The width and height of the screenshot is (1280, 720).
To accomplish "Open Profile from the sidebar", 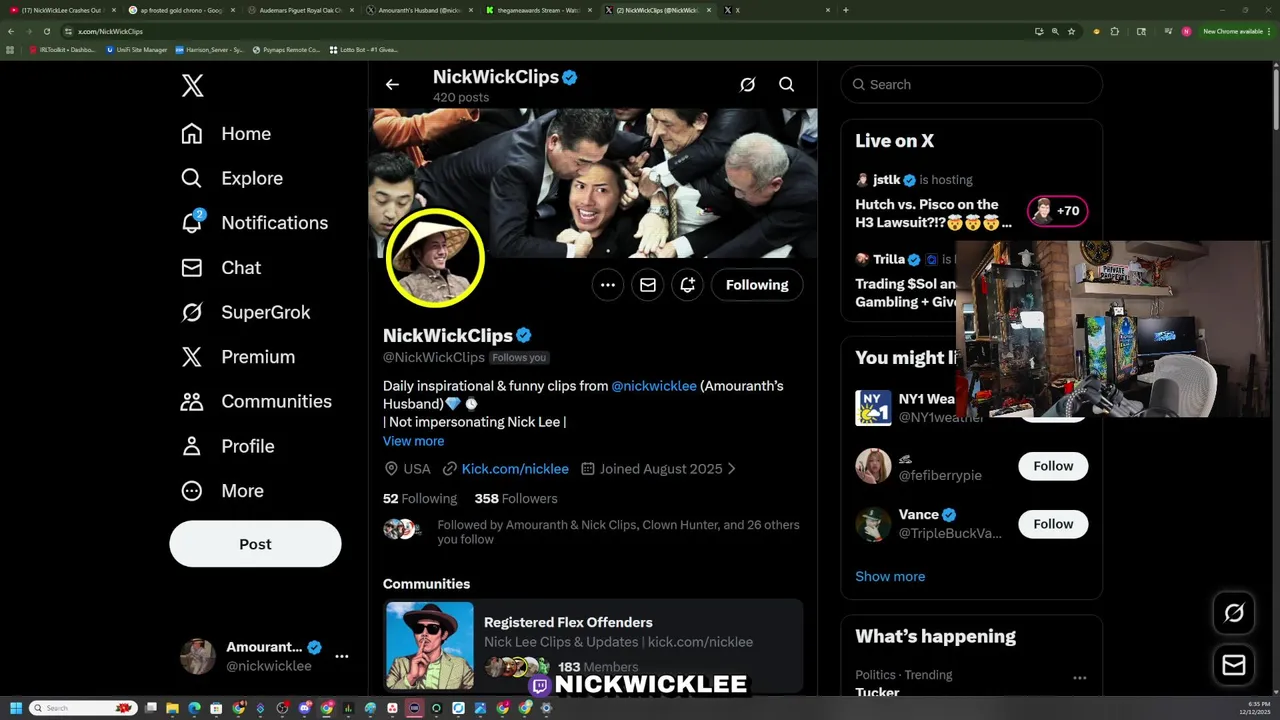I will click(227, 446).
